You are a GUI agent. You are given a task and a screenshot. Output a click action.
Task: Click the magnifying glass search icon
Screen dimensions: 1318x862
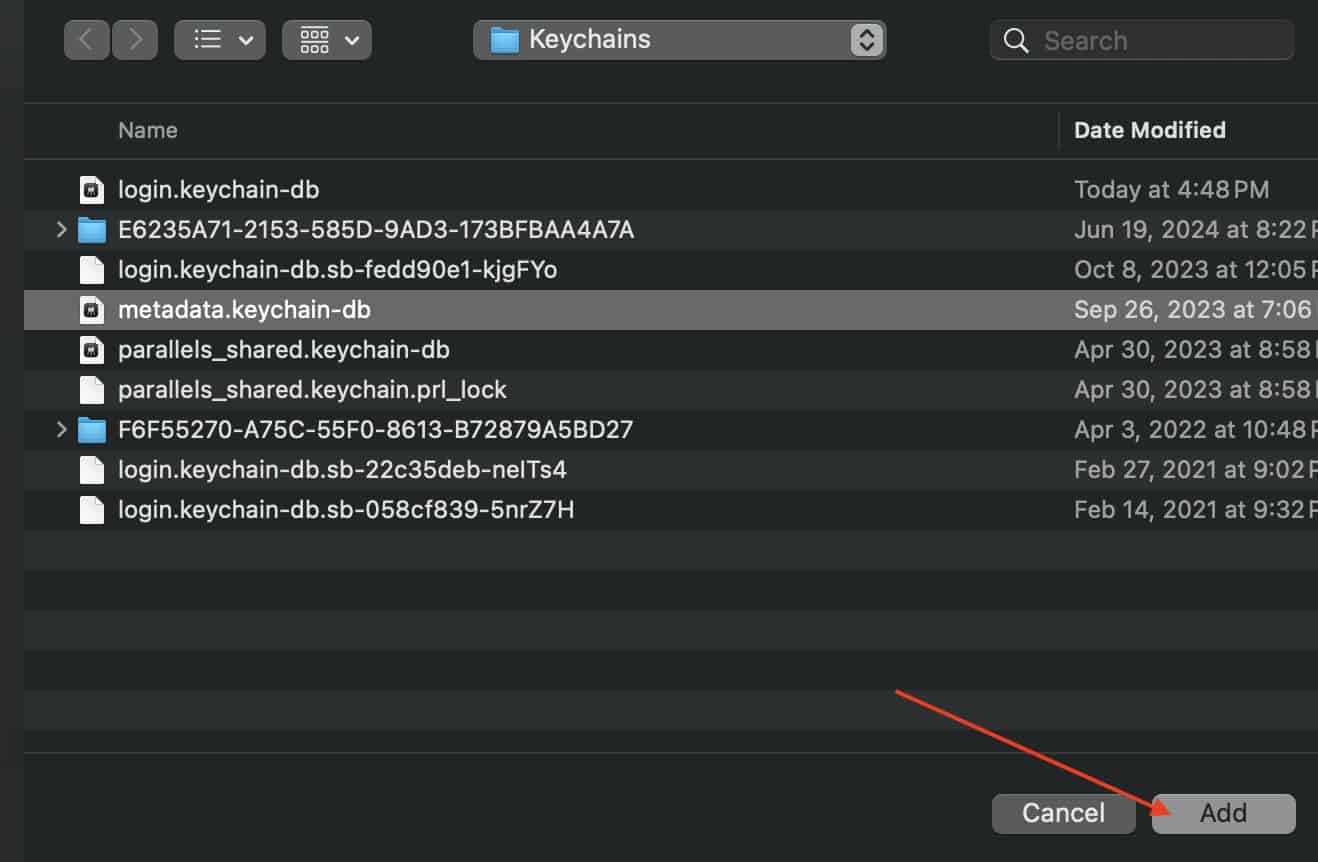[x=1016, y=41]
